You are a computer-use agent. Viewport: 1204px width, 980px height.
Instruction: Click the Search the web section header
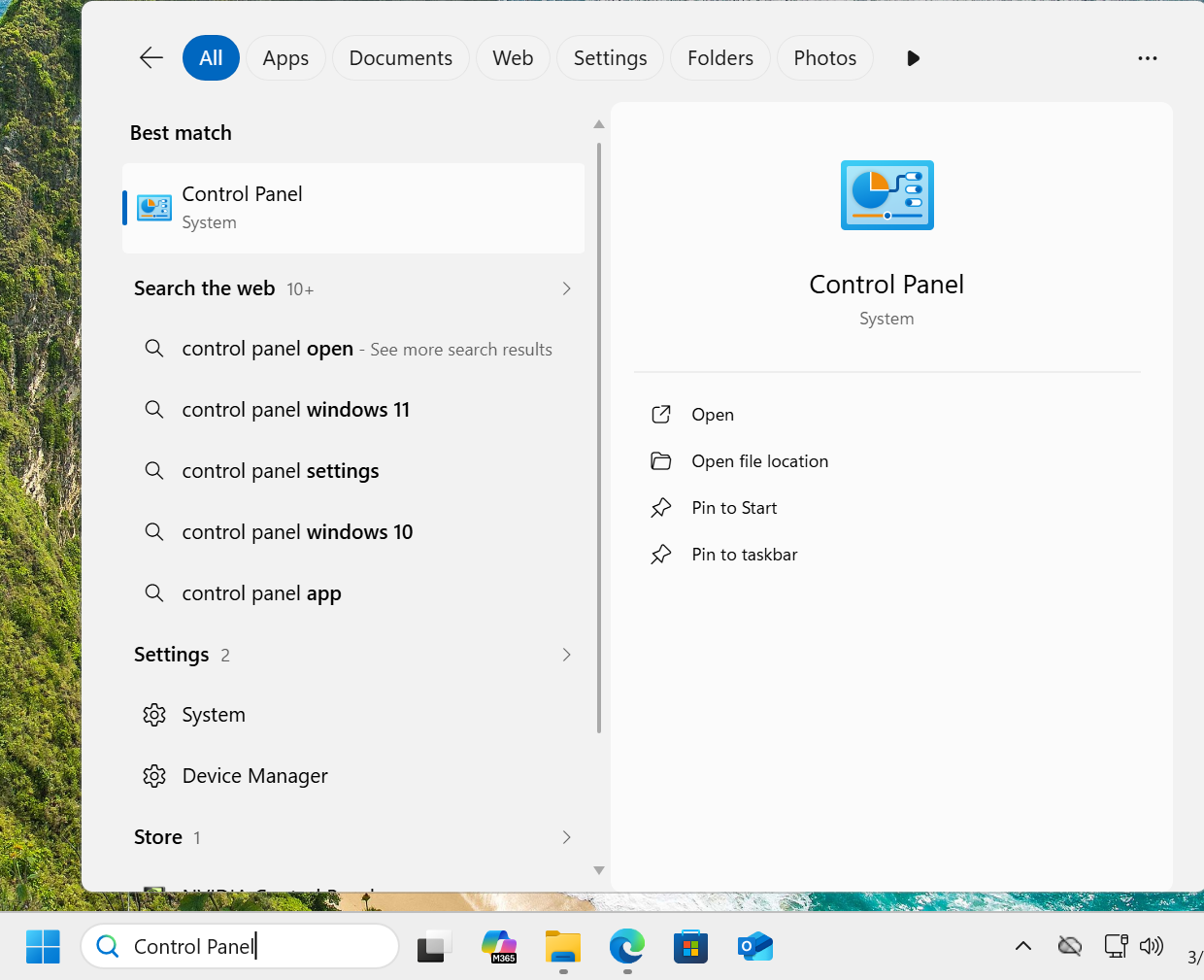pos(204,288)
